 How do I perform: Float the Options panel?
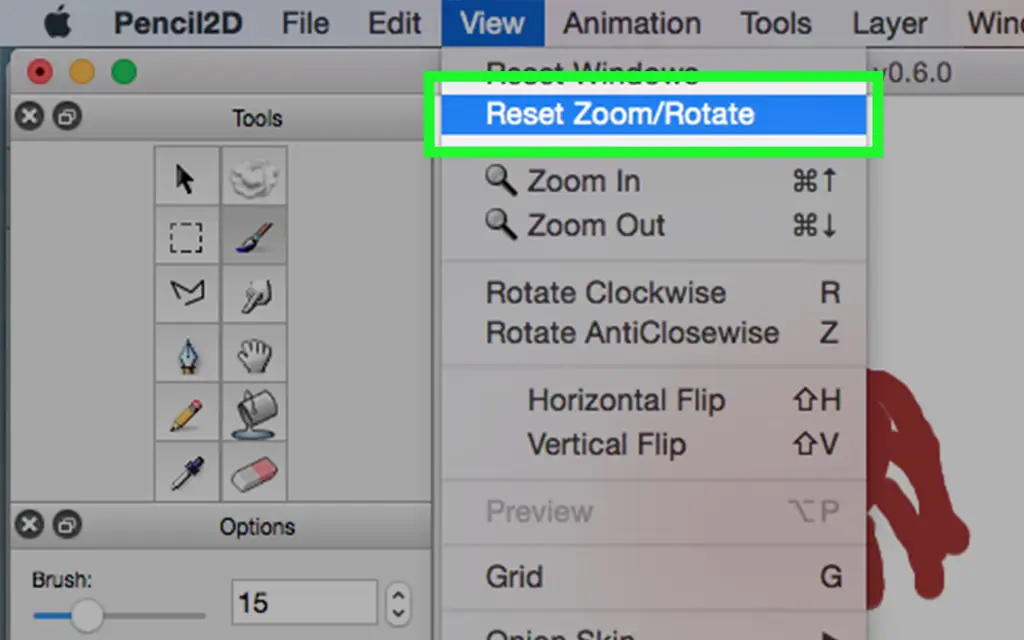(67, 525)
